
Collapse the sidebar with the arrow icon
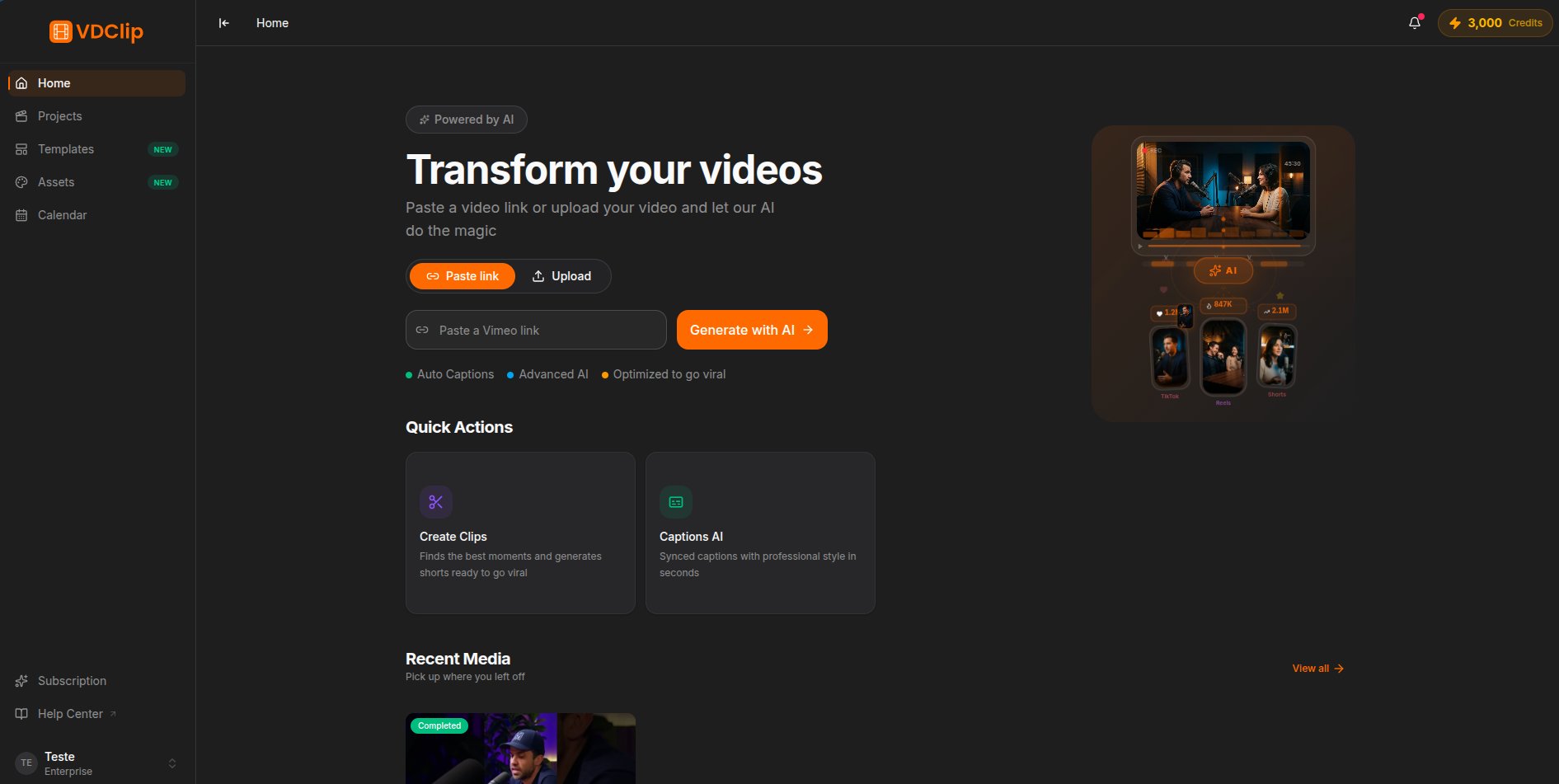coord(223,23)
